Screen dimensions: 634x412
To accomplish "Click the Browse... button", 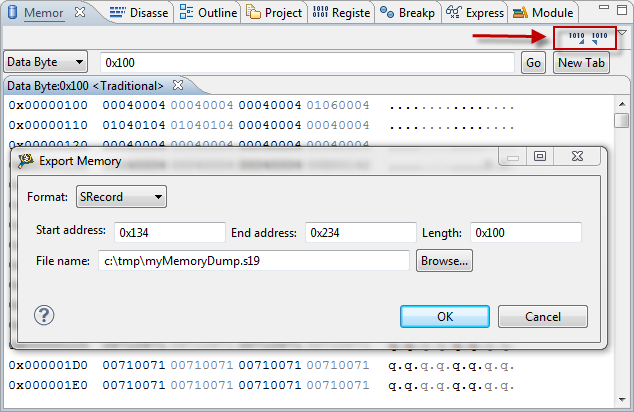I will tap(445, 261).
